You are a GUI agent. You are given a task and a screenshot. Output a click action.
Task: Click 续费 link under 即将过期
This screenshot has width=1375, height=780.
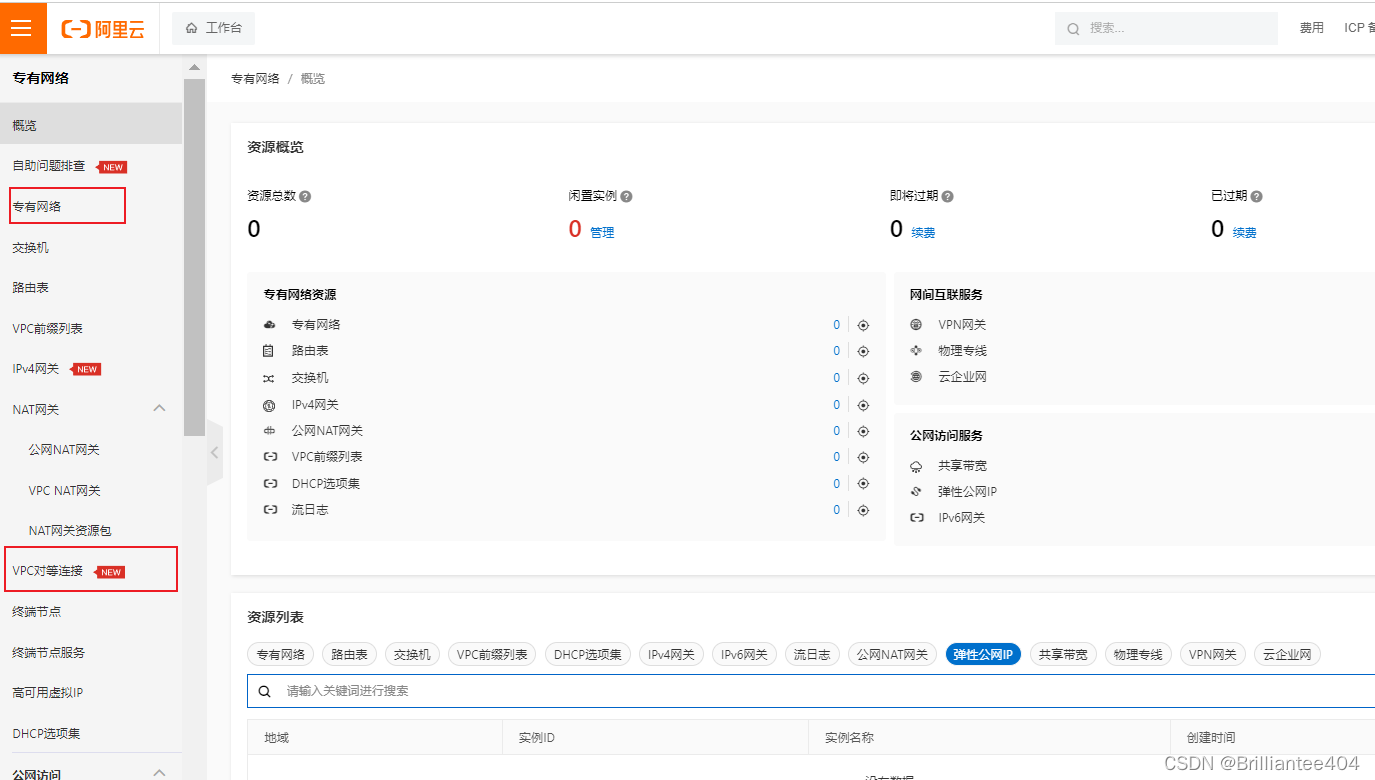(x=923, y=232)
